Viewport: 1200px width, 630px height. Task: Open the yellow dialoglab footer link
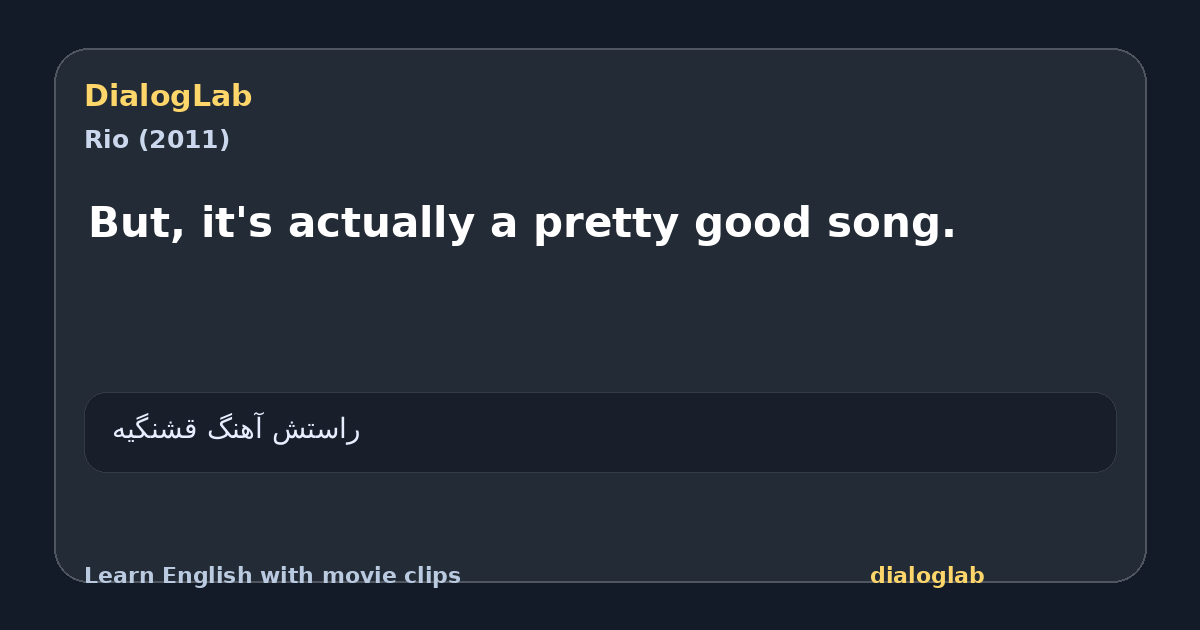[927, 576]
